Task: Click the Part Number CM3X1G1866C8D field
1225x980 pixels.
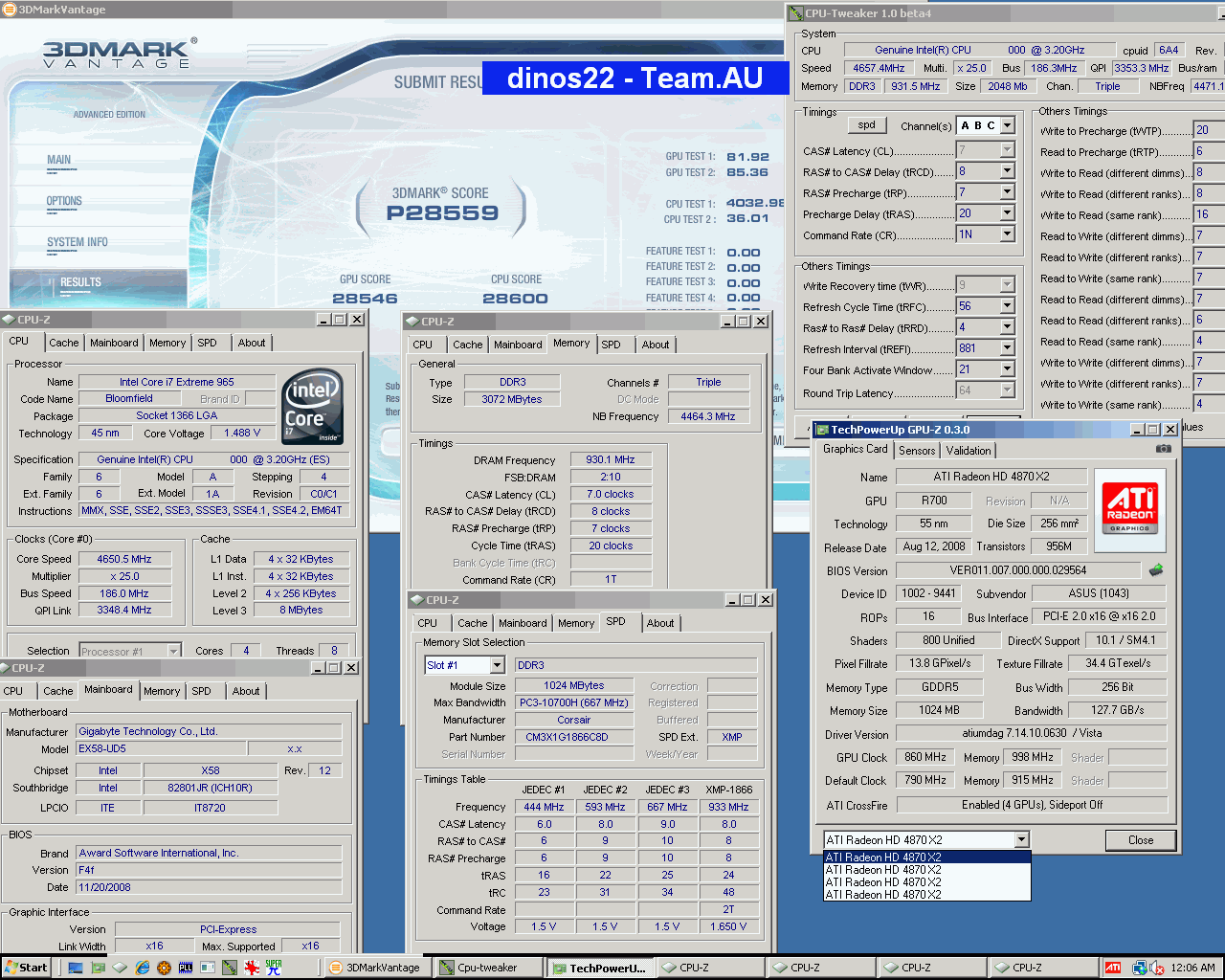Action: point(574,737)
